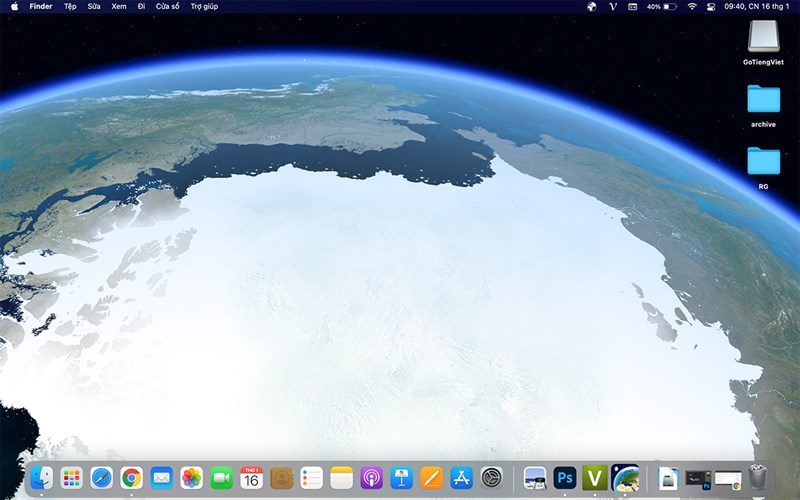Viewport: 800px width, 500px height.
Task: Select the GoTiengViet drive on desktop
Action: click(763, 42)
